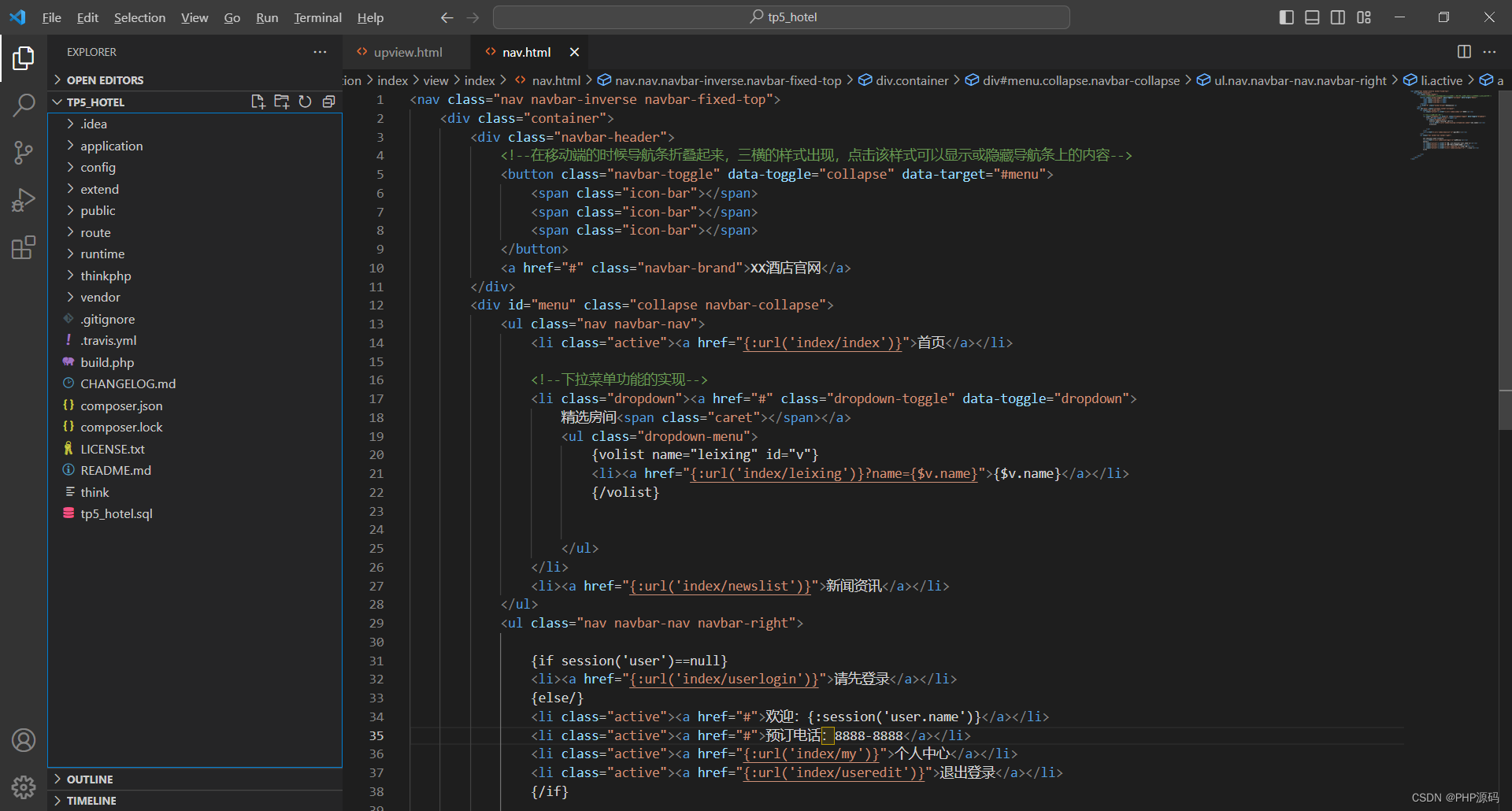Split the editor to the right
Image resolution: width=1512 pixels, height=811 pixels.
tap(1464, 52)
